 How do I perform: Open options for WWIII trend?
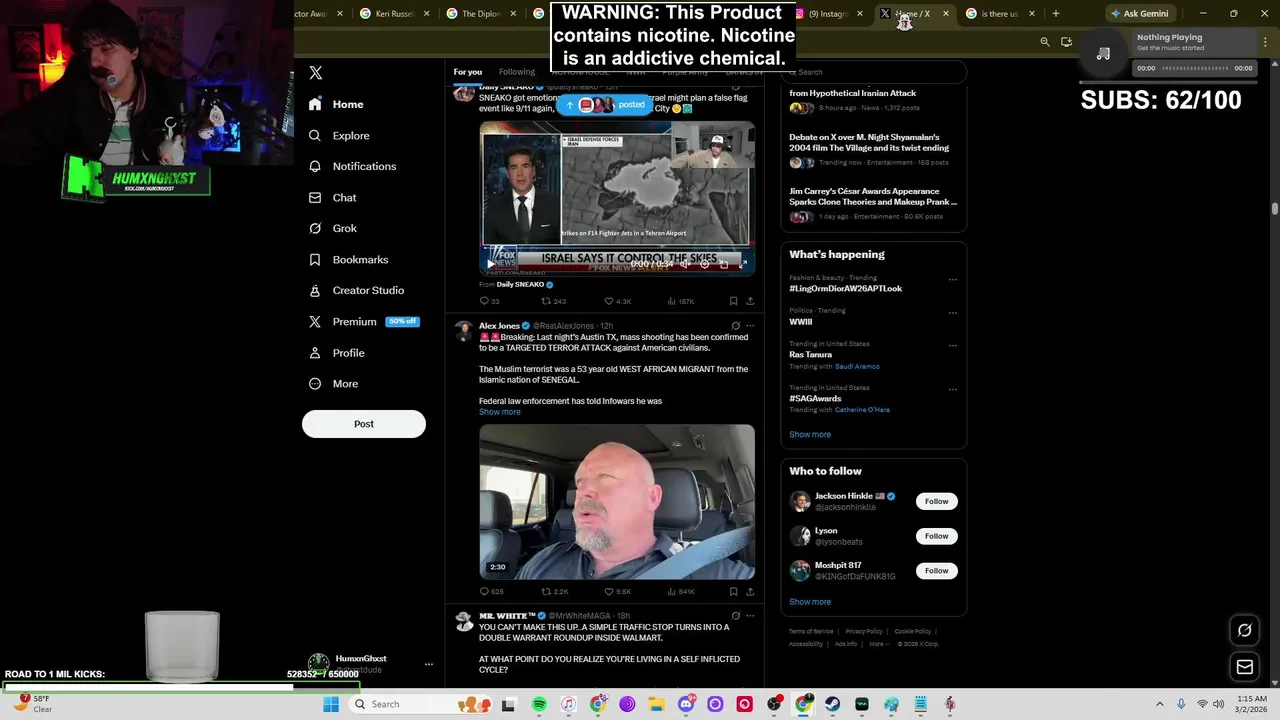coord(953,312)
